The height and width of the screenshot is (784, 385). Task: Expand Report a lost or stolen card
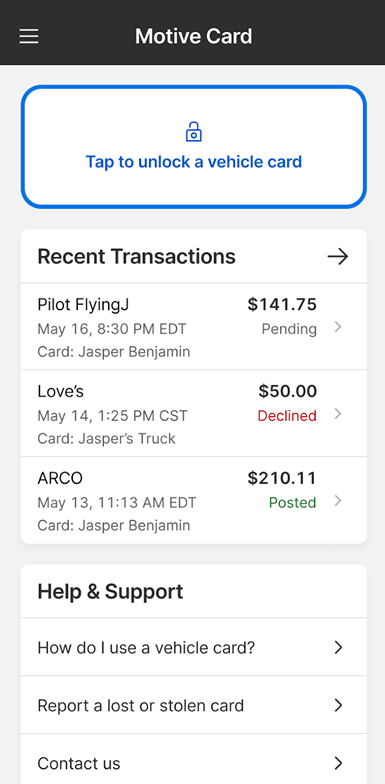pyautogui.click(x=194, y=705)
